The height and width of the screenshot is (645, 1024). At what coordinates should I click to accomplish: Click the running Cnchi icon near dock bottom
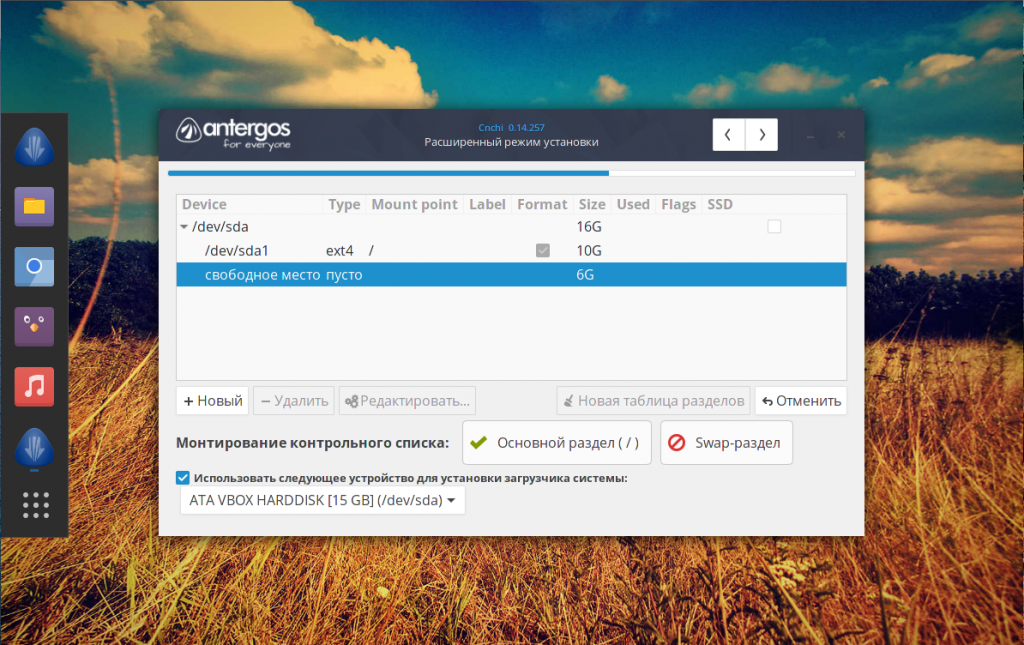[34, 448]
